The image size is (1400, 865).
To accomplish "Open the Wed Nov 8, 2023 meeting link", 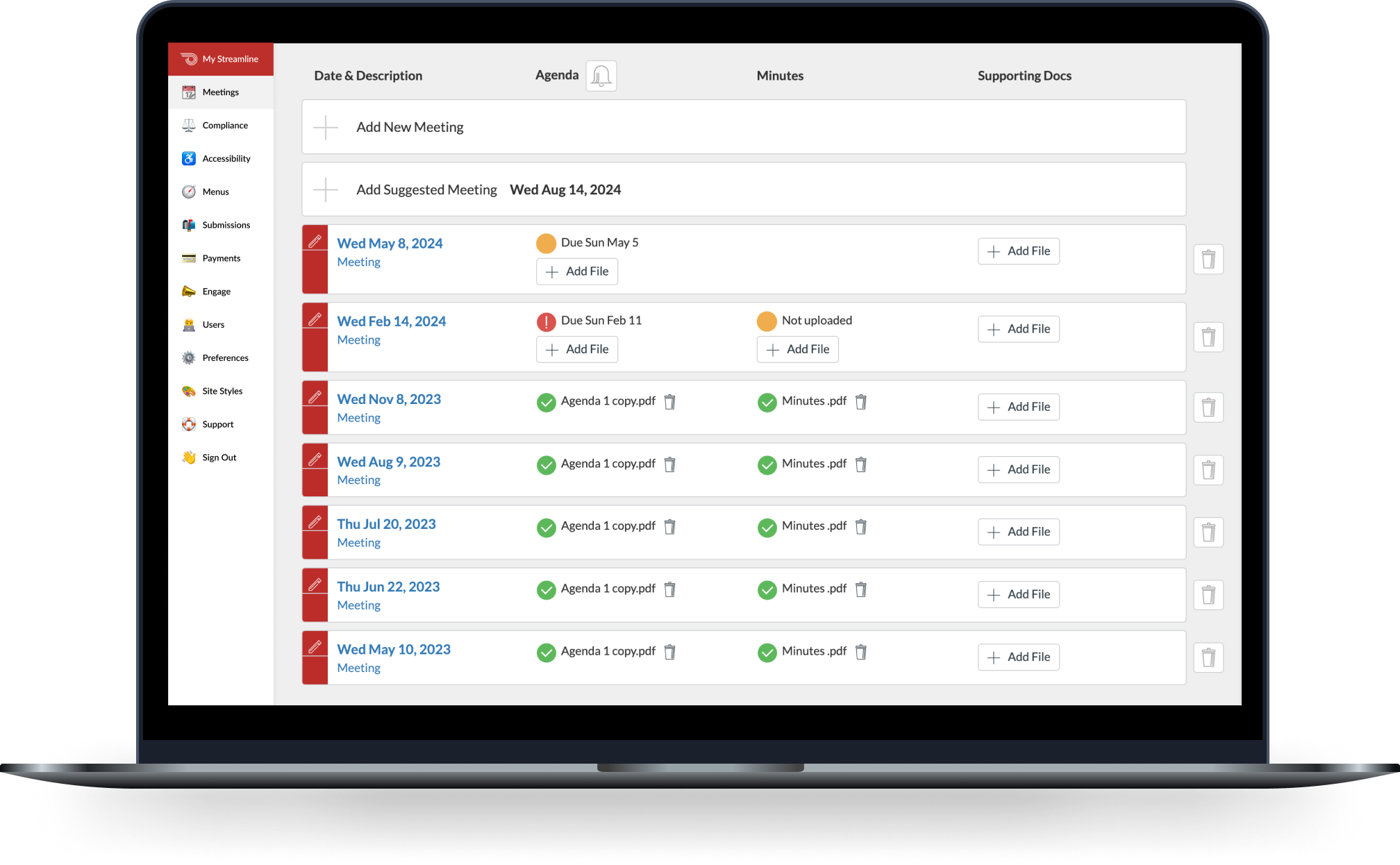I will pyautogui.click(x=389, y=399).
